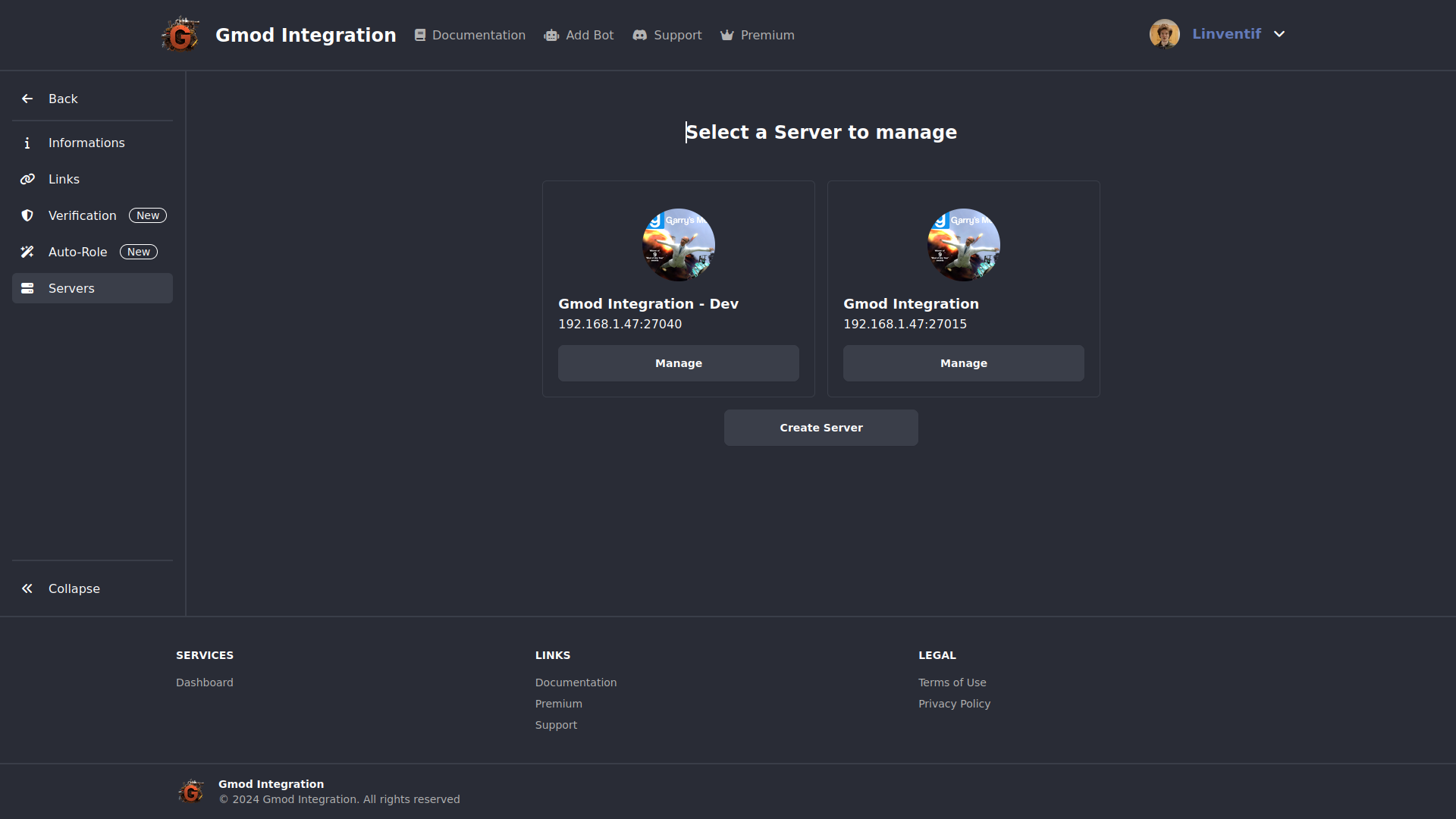Image resolution: width=1456 pixels, height=819 pixels.
Task: Open the footer Documentation link
Action: (x=576, y=682)
